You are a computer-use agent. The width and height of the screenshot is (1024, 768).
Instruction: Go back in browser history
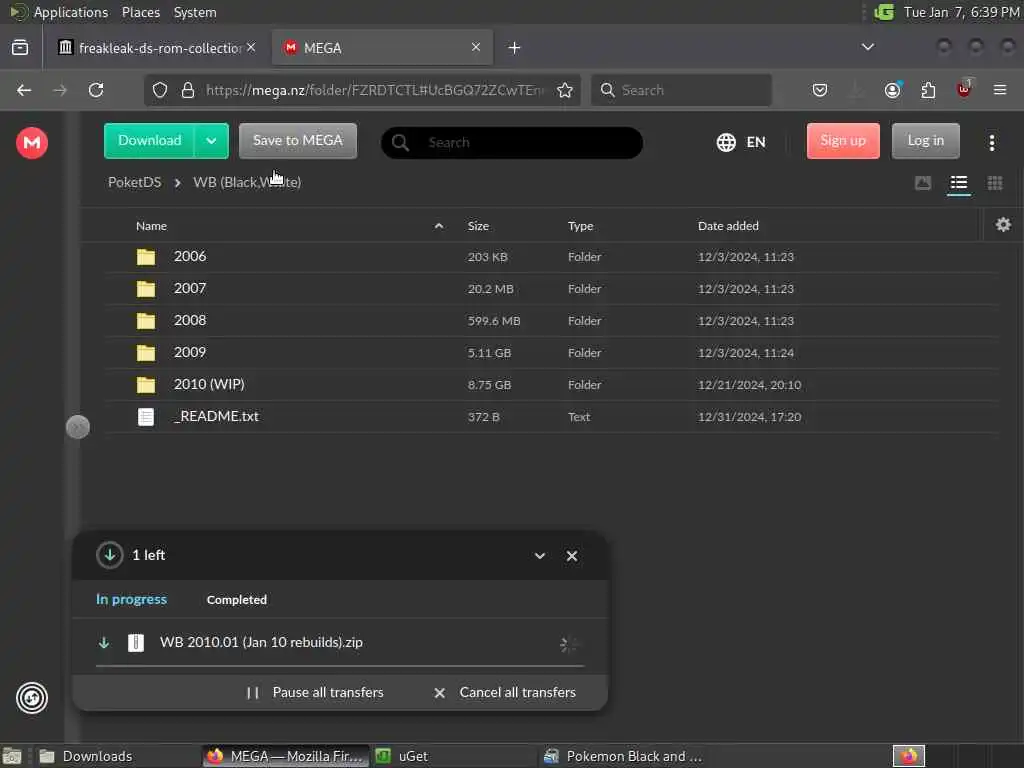point(24,90)
